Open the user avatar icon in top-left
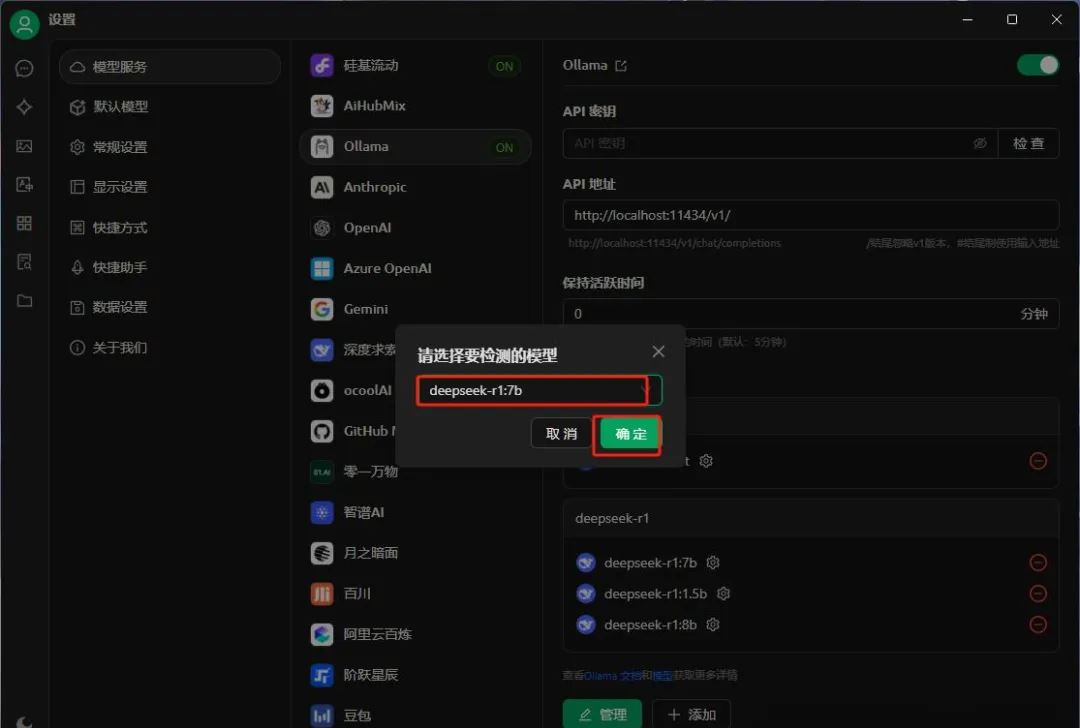This screenshot has height=728, width=1080. pos(24,24)
